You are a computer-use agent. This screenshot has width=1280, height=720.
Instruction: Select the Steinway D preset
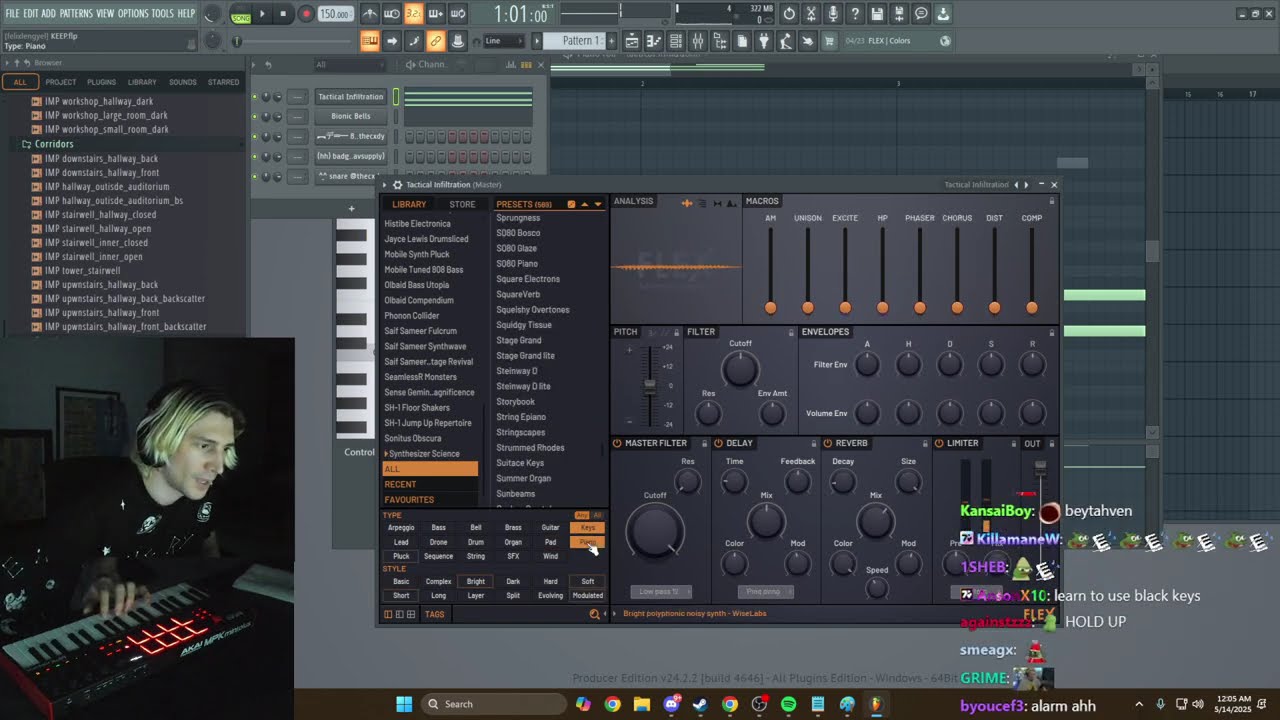[x=517, y=371]
